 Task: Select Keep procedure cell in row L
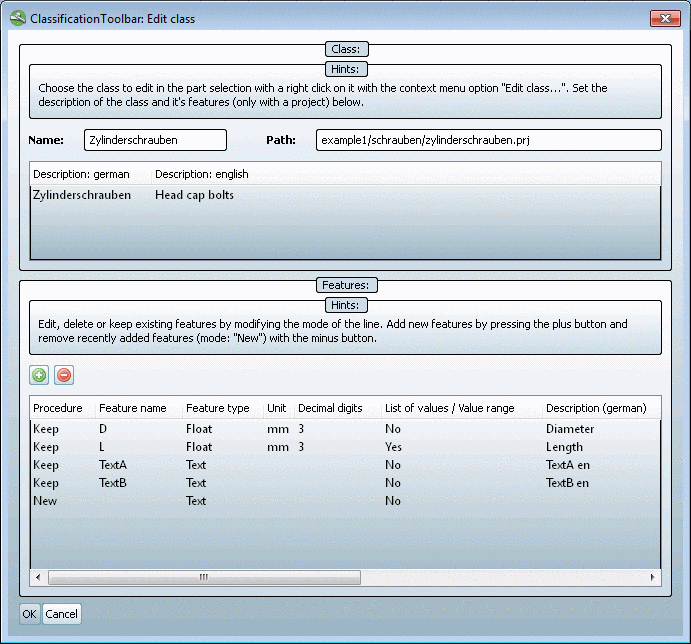point(46,447)
